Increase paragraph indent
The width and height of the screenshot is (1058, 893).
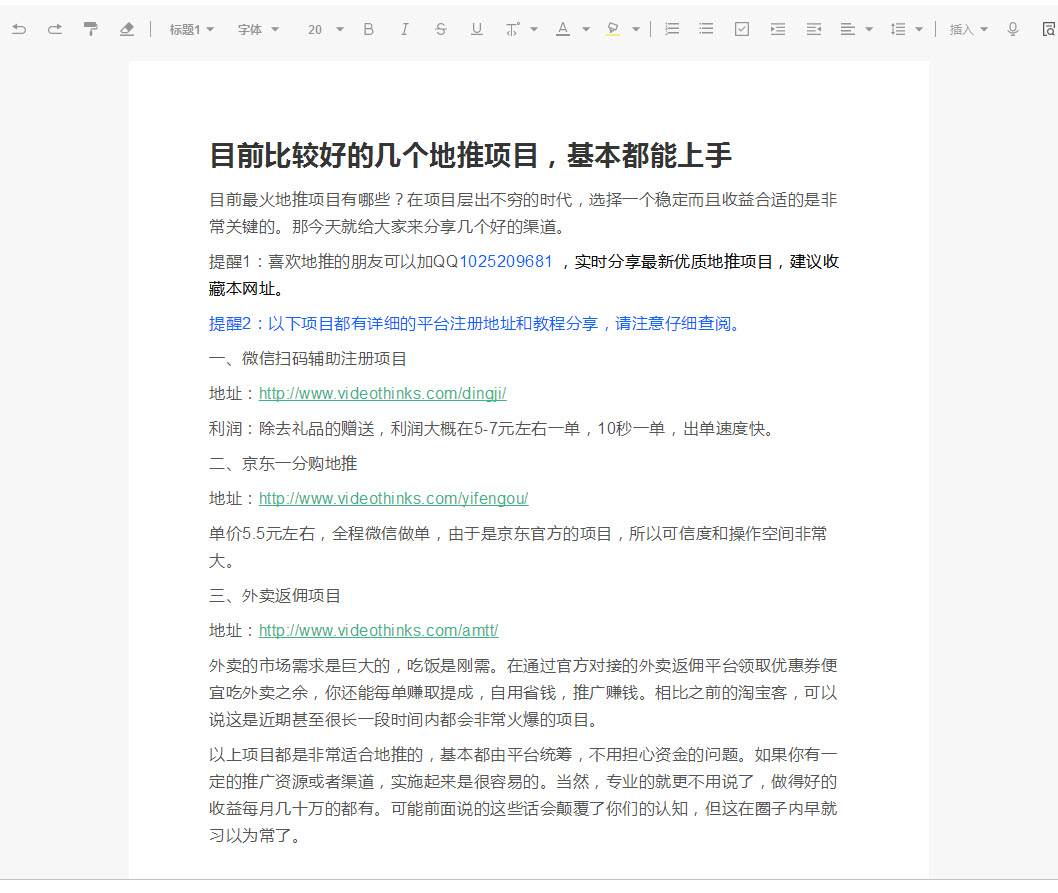tap(778, 29)
